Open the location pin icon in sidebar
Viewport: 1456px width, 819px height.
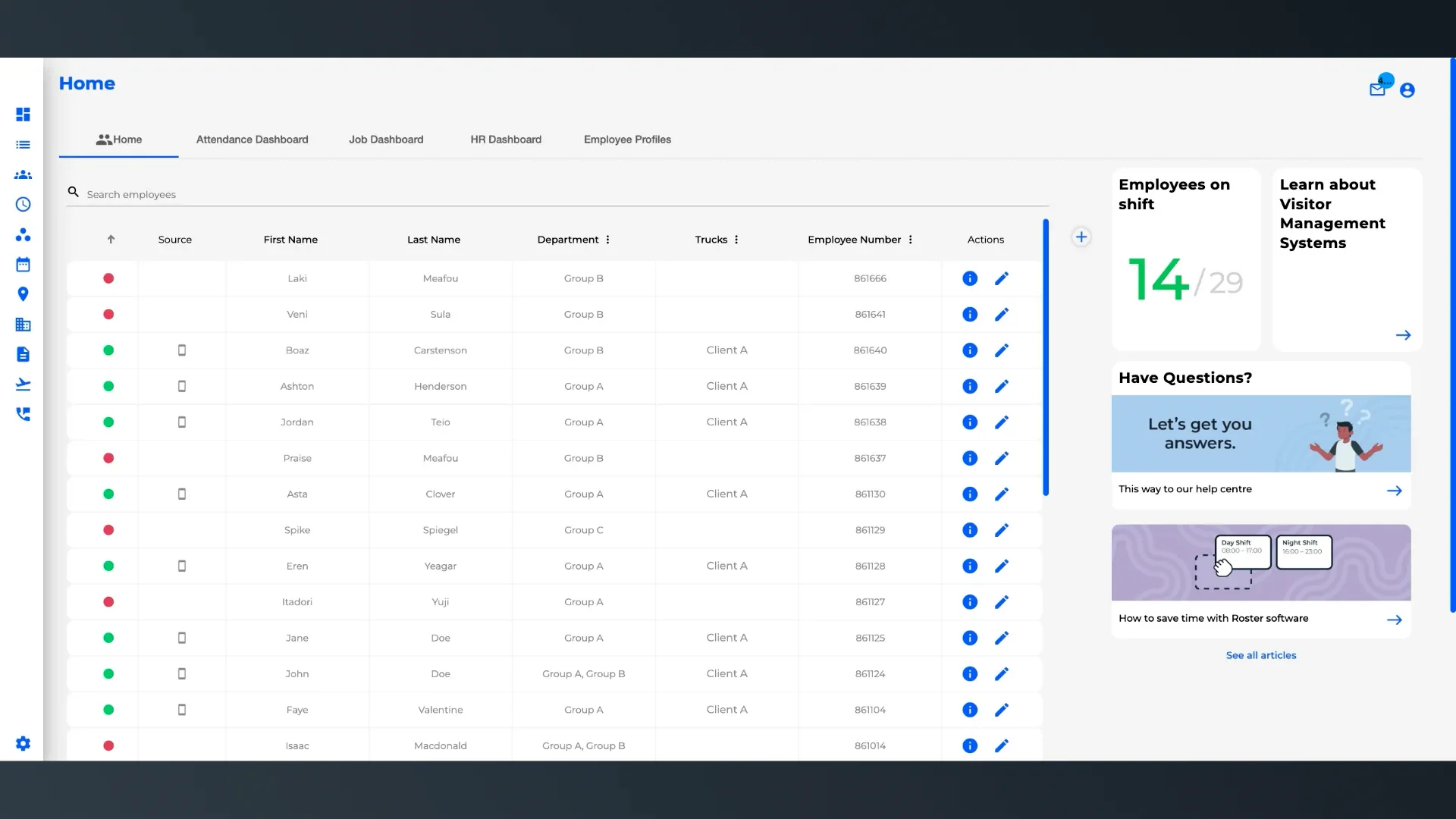click(x=23, y=294)
